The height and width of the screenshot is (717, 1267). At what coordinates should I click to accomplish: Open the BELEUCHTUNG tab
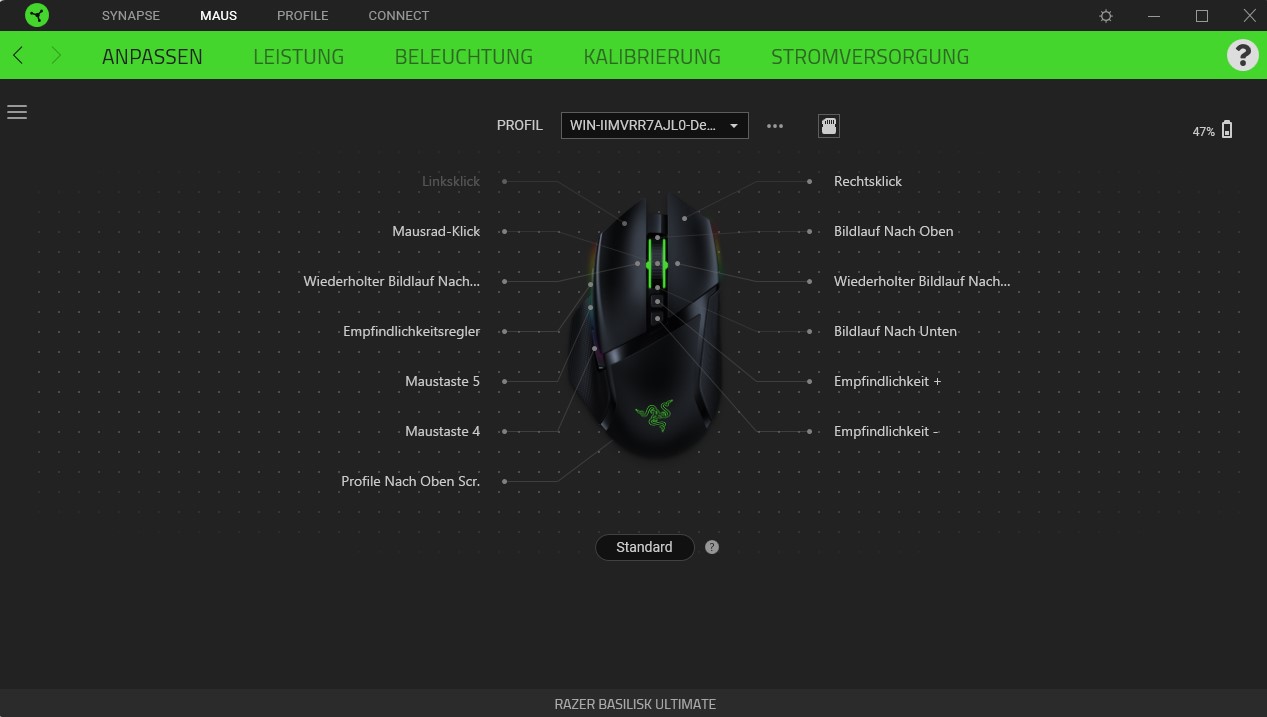click(x=463, y=57)
